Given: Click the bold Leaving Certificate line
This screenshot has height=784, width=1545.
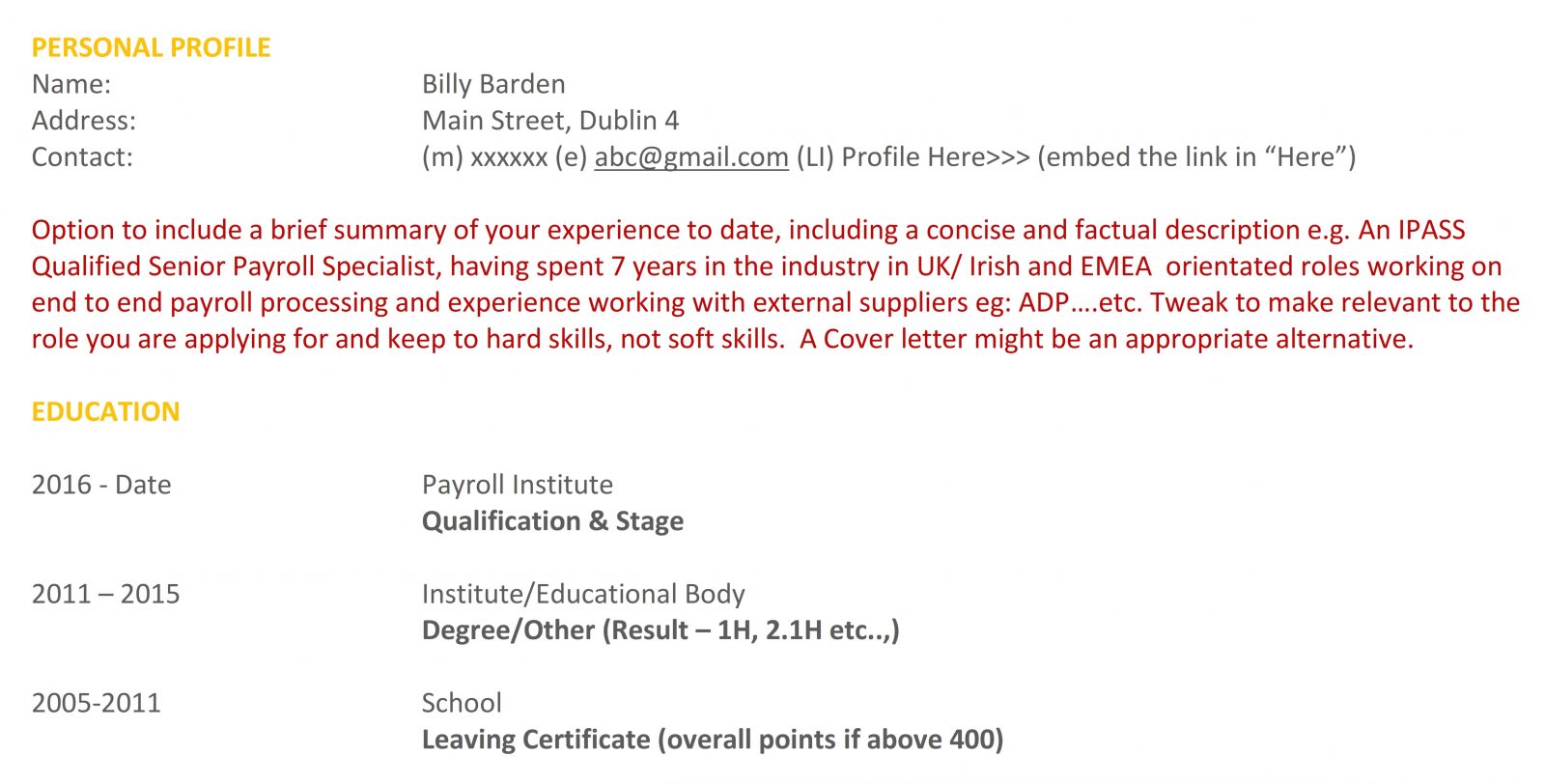Looking at the screenshot, I should pos(712,740).
